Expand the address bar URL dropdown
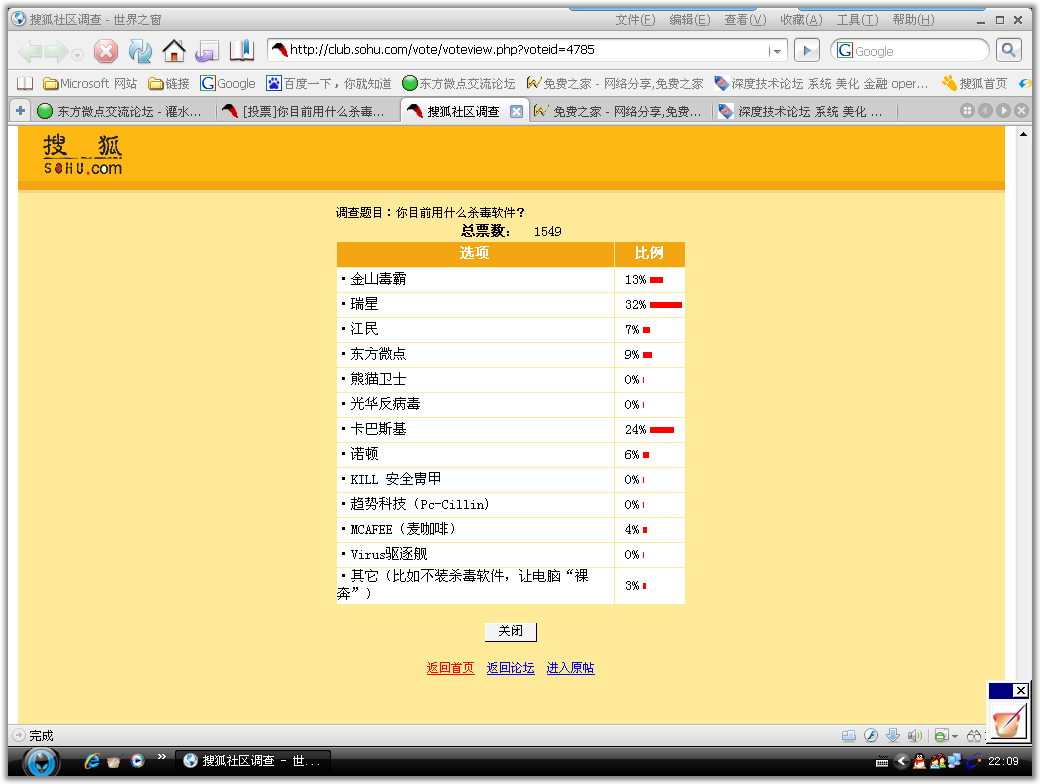The height and width of the screenshot is (784, 1040). click(777, 51)
